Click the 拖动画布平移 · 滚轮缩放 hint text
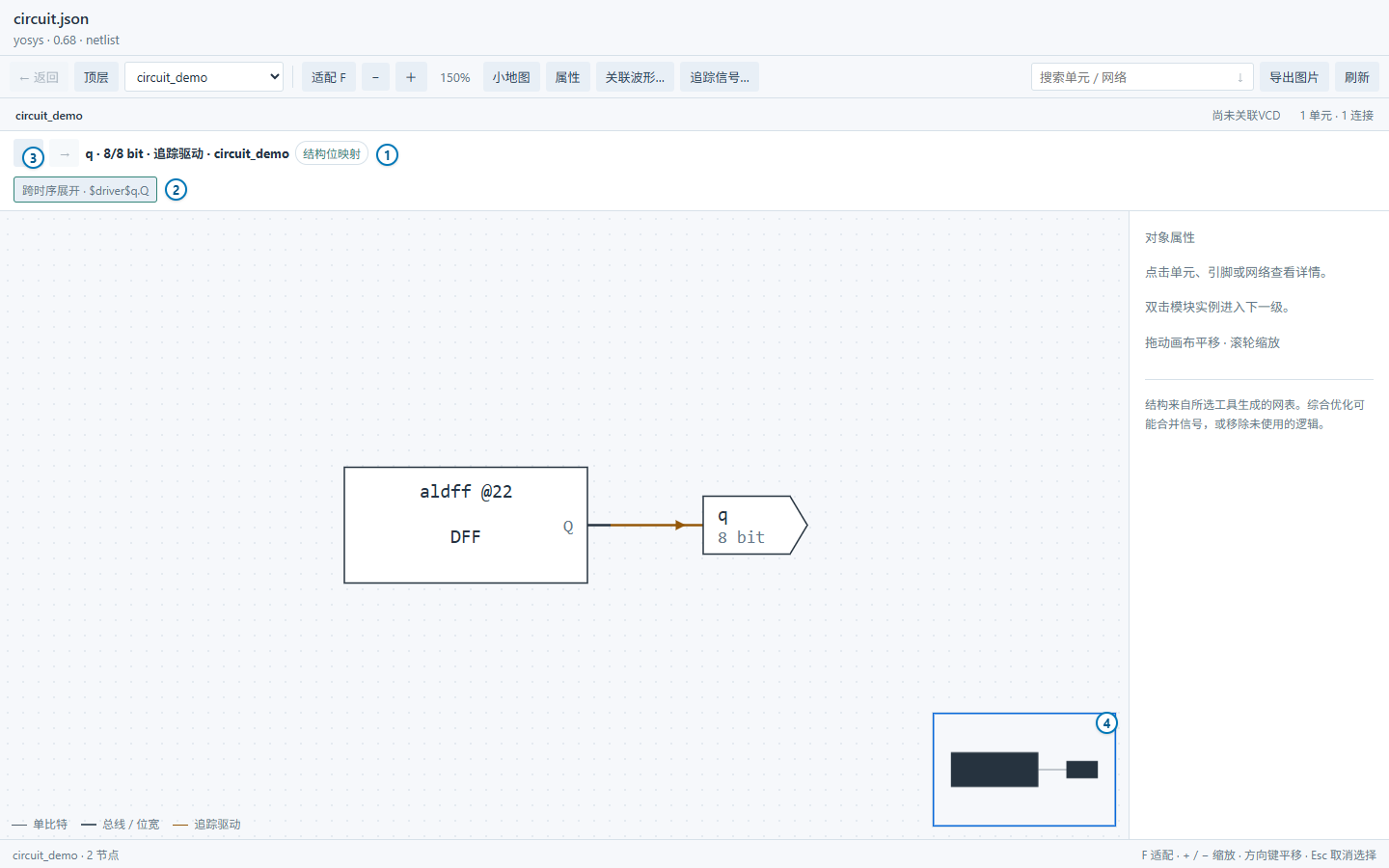The width and height of the screenshot is (1389, 868). [x=1212, y=342]
